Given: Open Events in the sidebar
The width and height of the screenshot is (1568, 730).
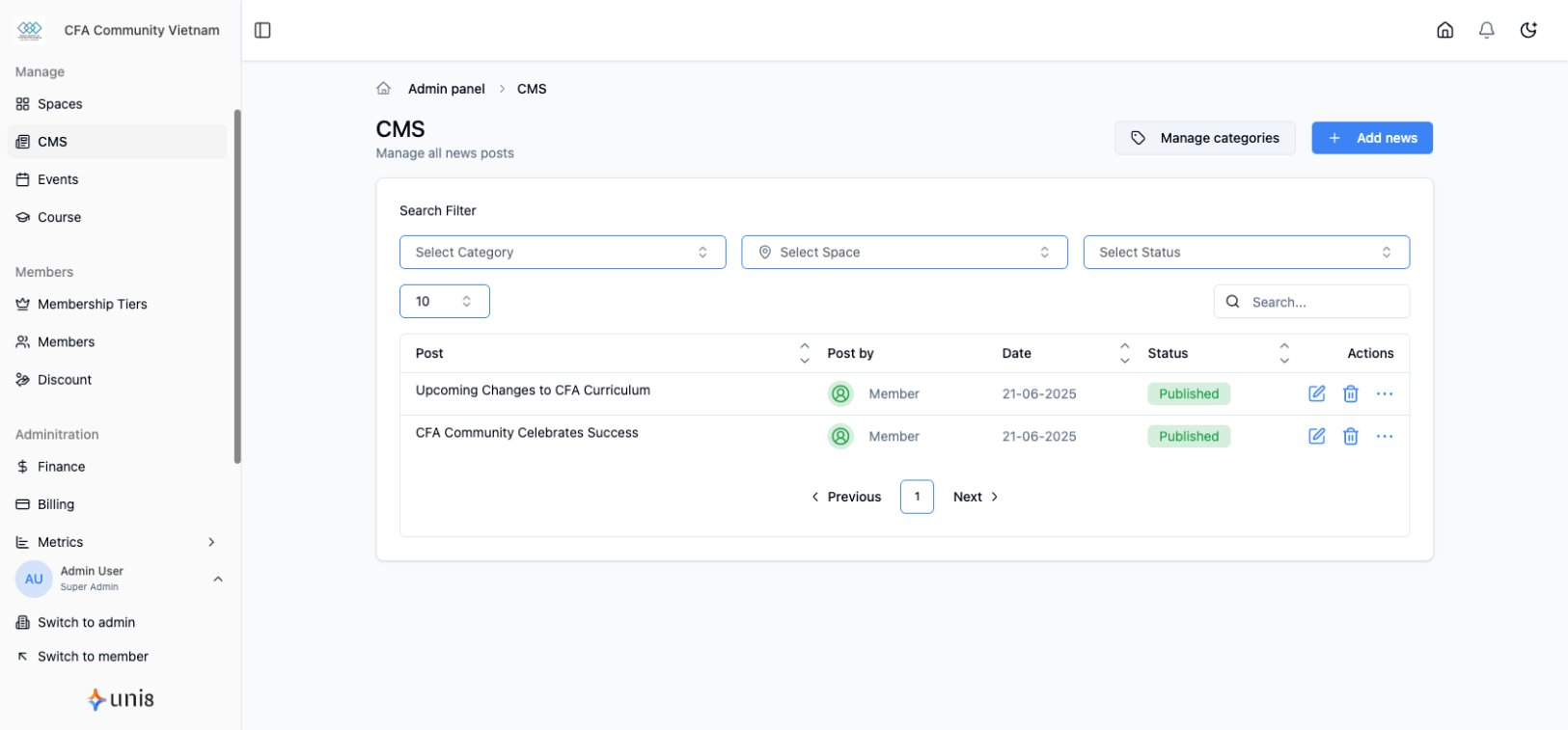Looking at the screenshot, I should click(x=58, y=179).
